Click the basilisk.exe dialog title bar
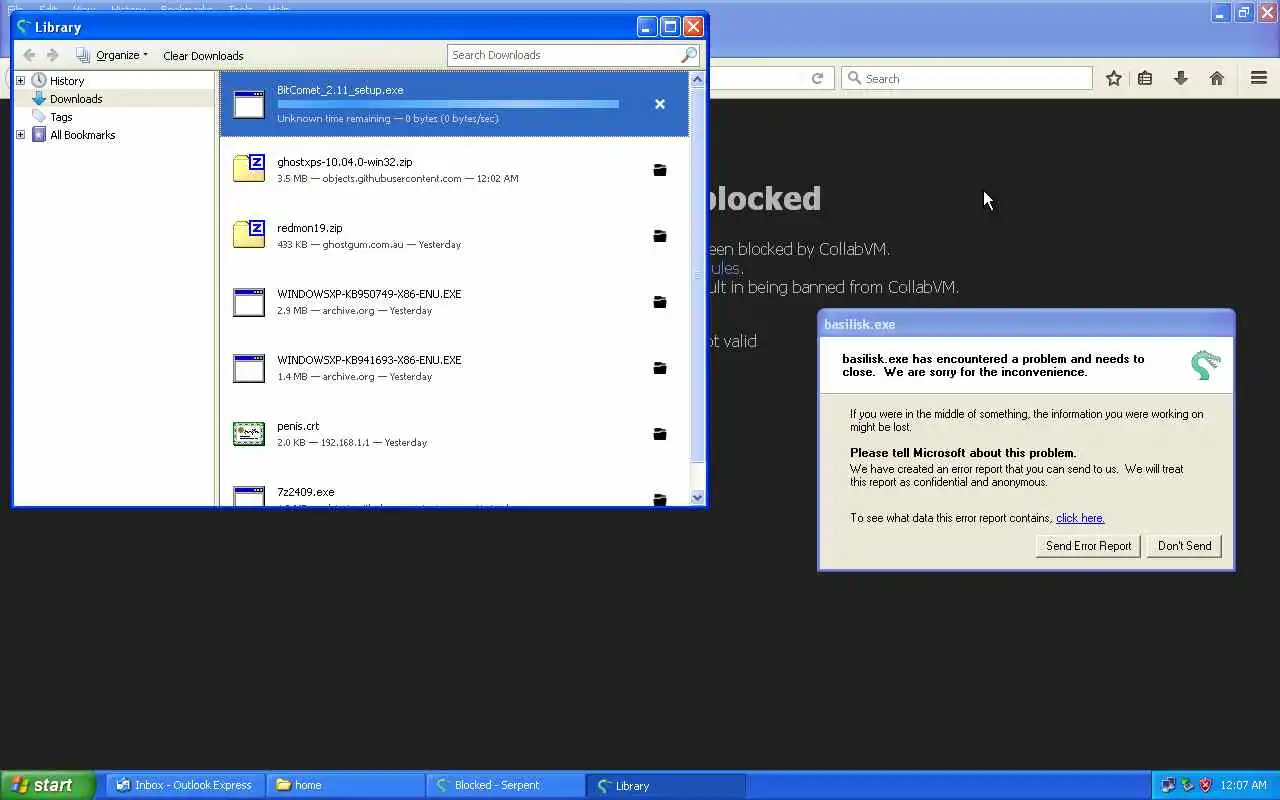The width and height of the screenshot is (1280, 800). pos(1026,324)
